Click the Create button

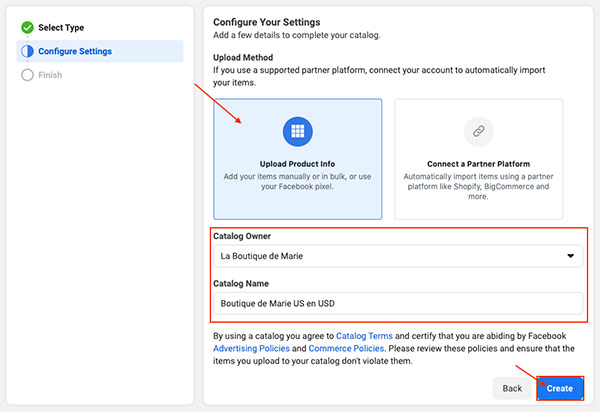click(x=560, y=388)
